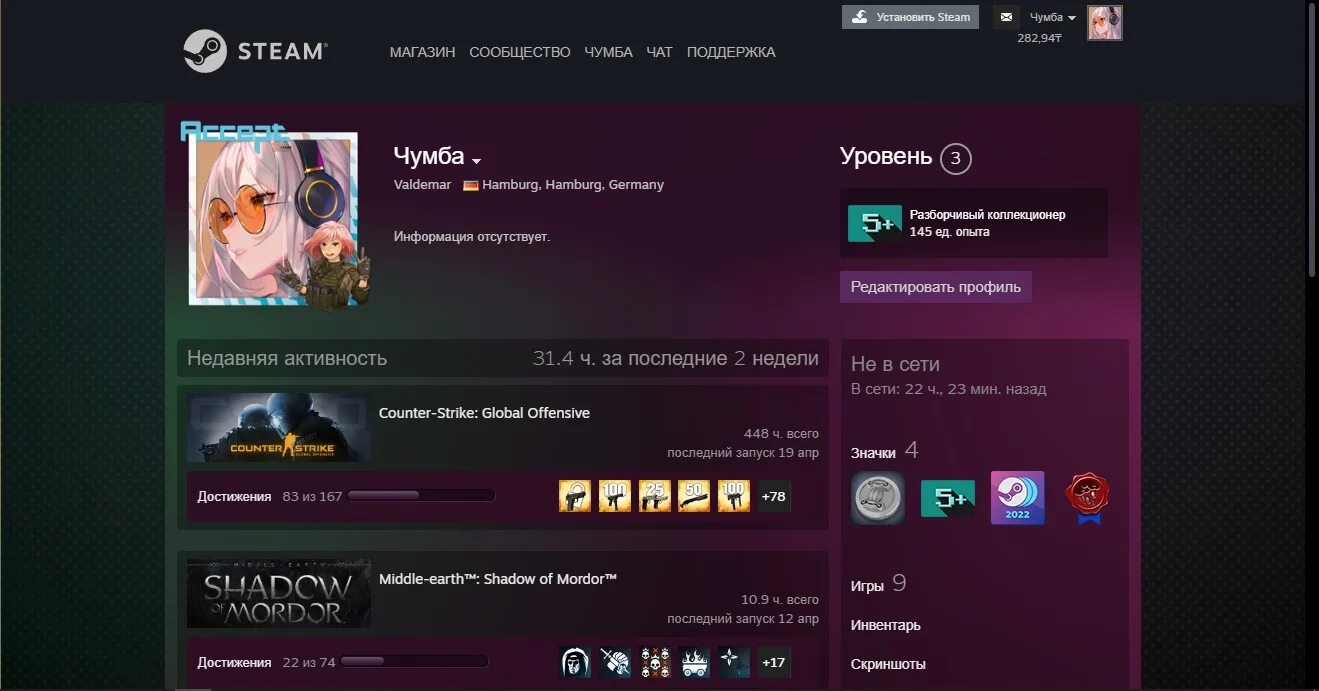Click the 10.9 ч. всего playtime text
The height and width of the screenshot is (691, 1319).
pyautogui.click(x=780, y=600)
